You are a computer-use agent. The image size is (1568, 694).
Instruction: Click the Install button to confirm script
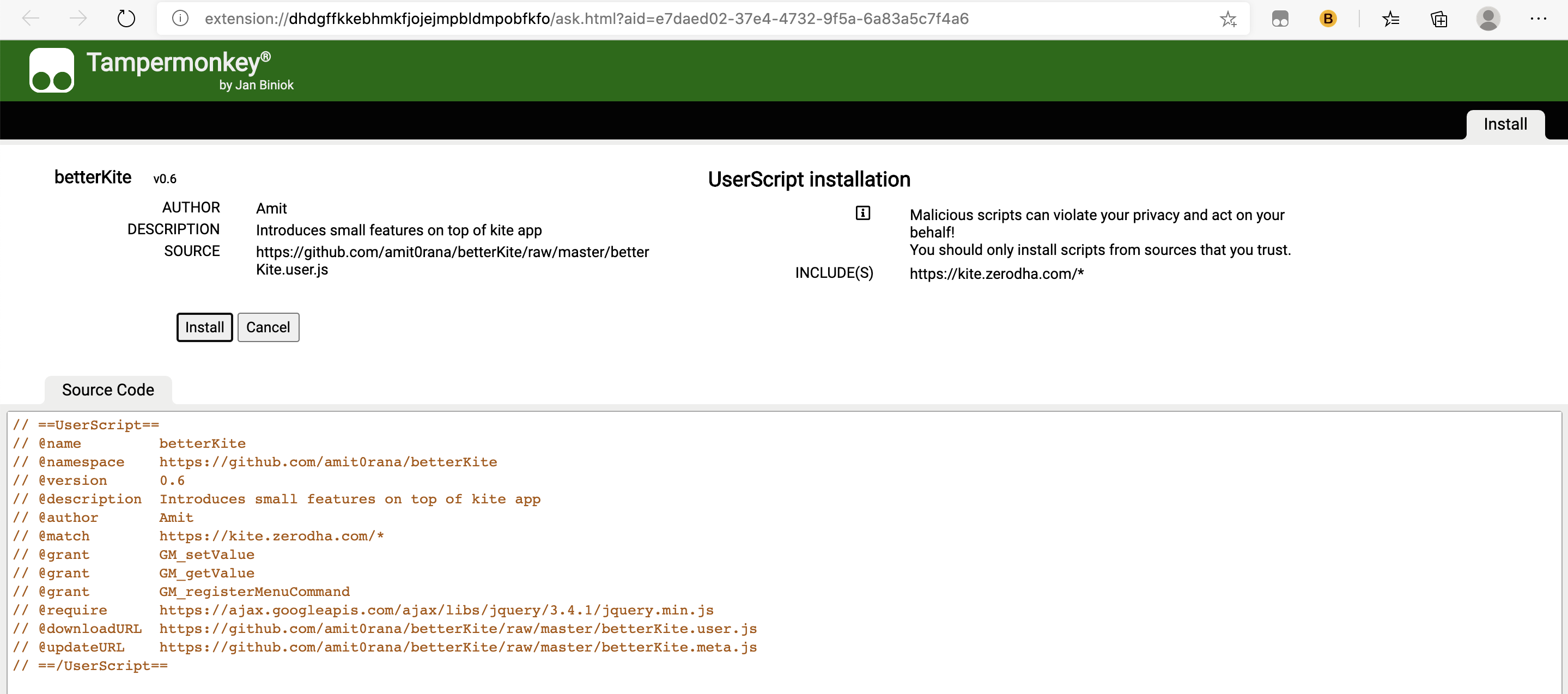pyautogui.click(x=204, y=326)
